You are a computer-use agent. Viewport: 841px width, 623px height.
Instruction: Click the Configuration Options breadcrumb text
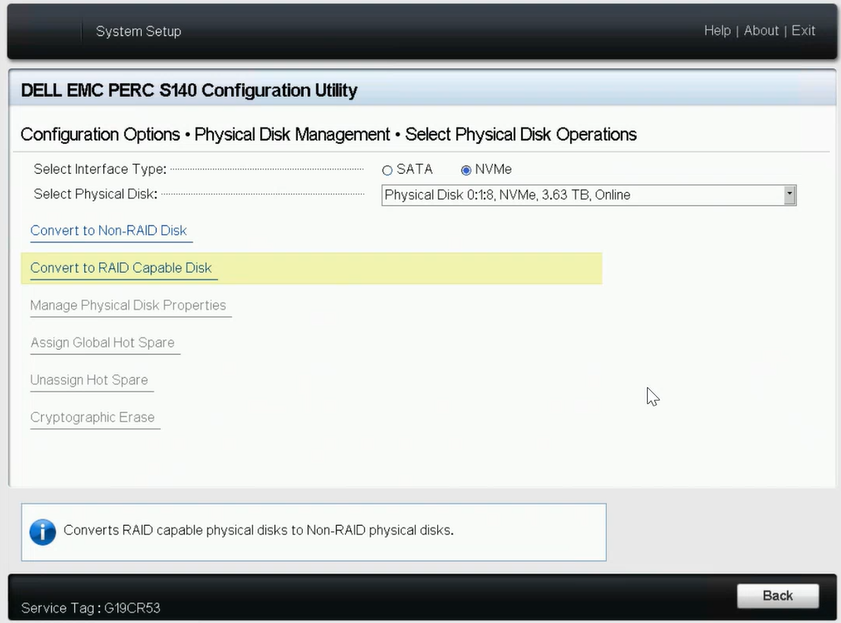pos(100,134)
